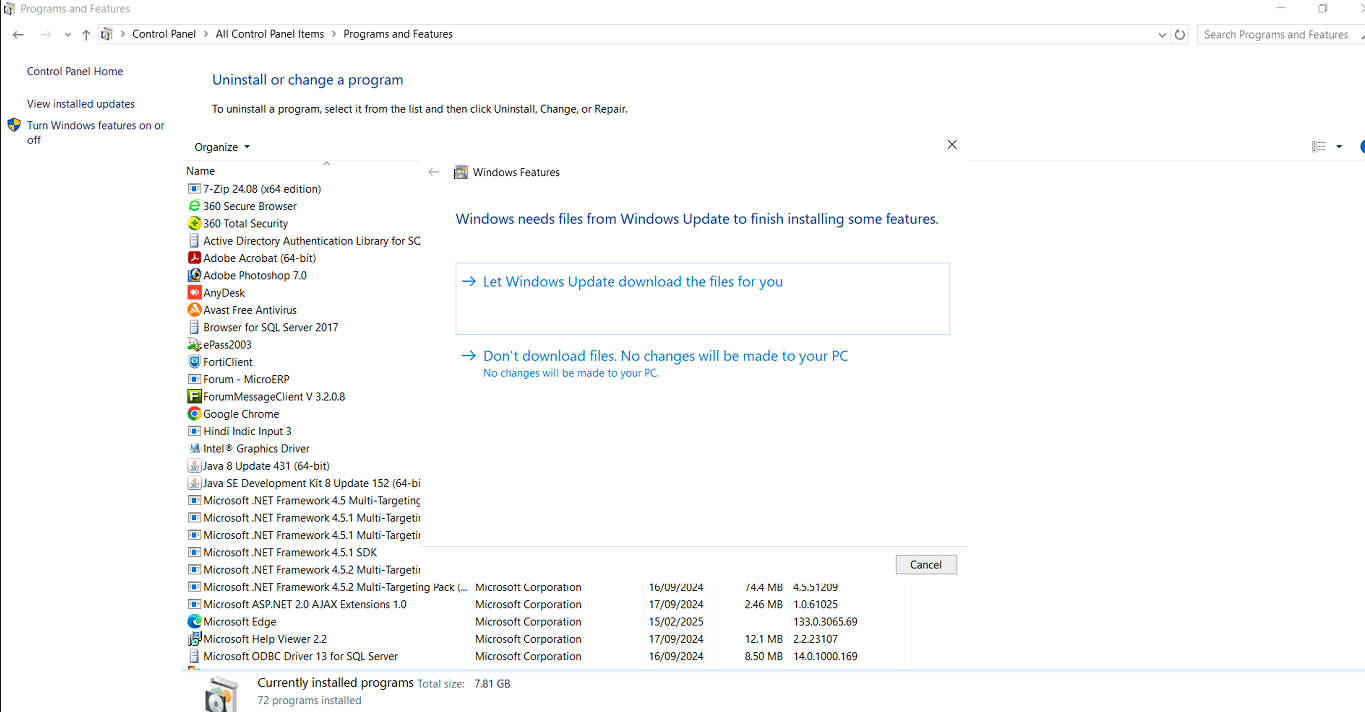Click the 360 Secure Browser icon
The height and width of the screenshot is (712, 1365).
point(194,206)
